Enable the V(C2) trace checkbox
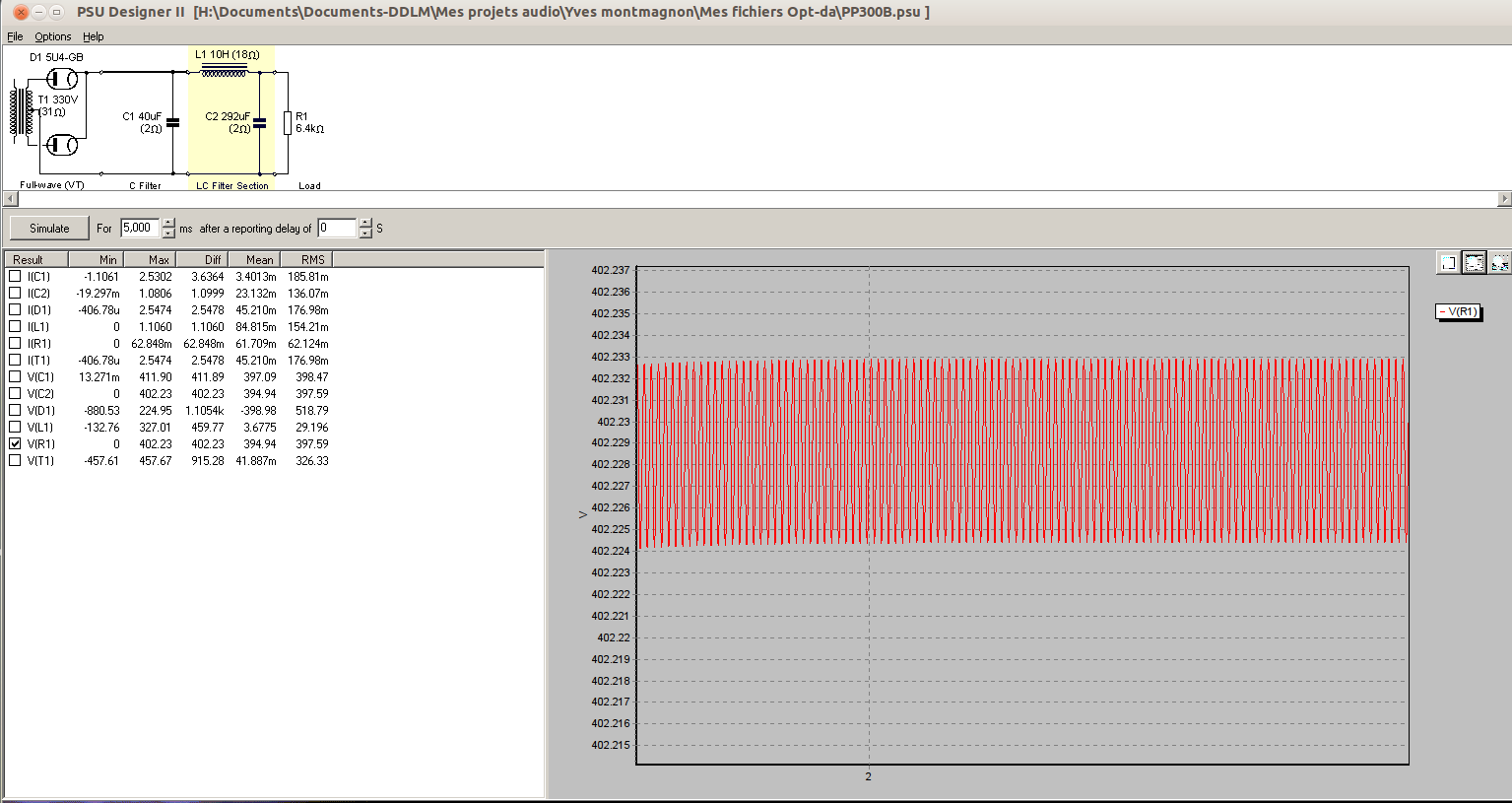Image resolution: width=1512 pixels, height=803 pixels. (15, 393)
